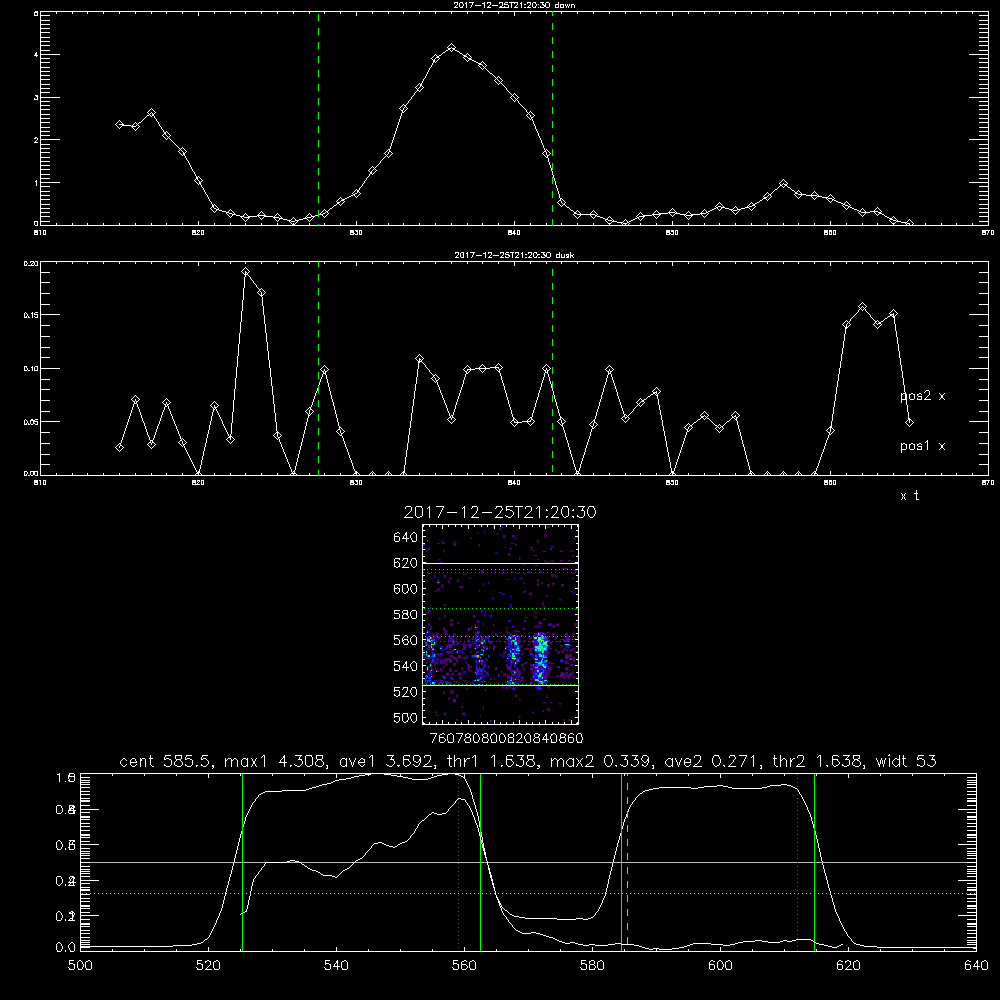
Task: Click the secondary small peak diamond near 857 in dawn plot
Action: click(783, 184)
